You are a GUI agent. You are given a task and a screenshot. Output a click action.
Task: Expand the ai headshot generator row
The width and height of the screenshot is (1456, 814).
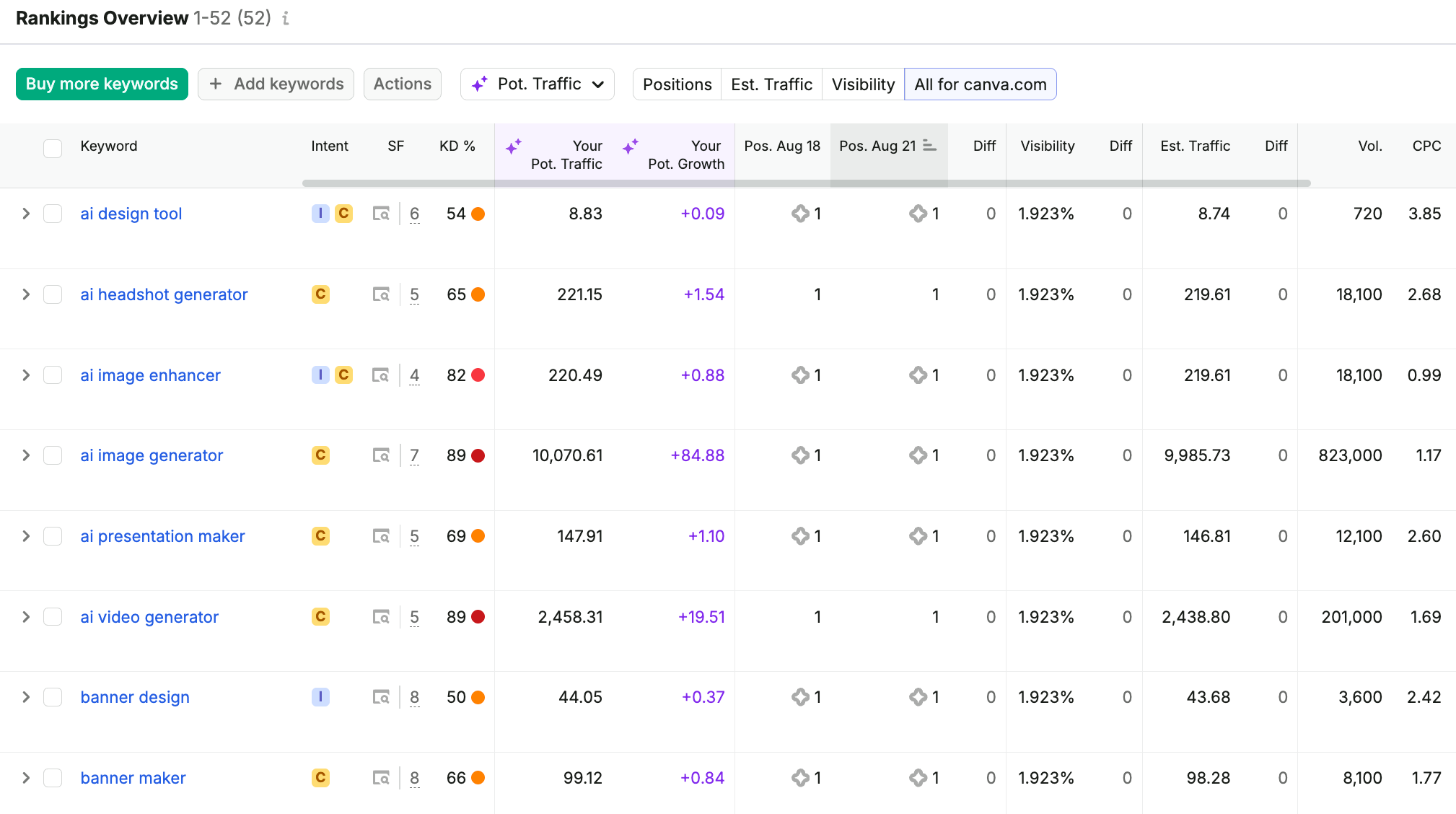tap(26, 294)
